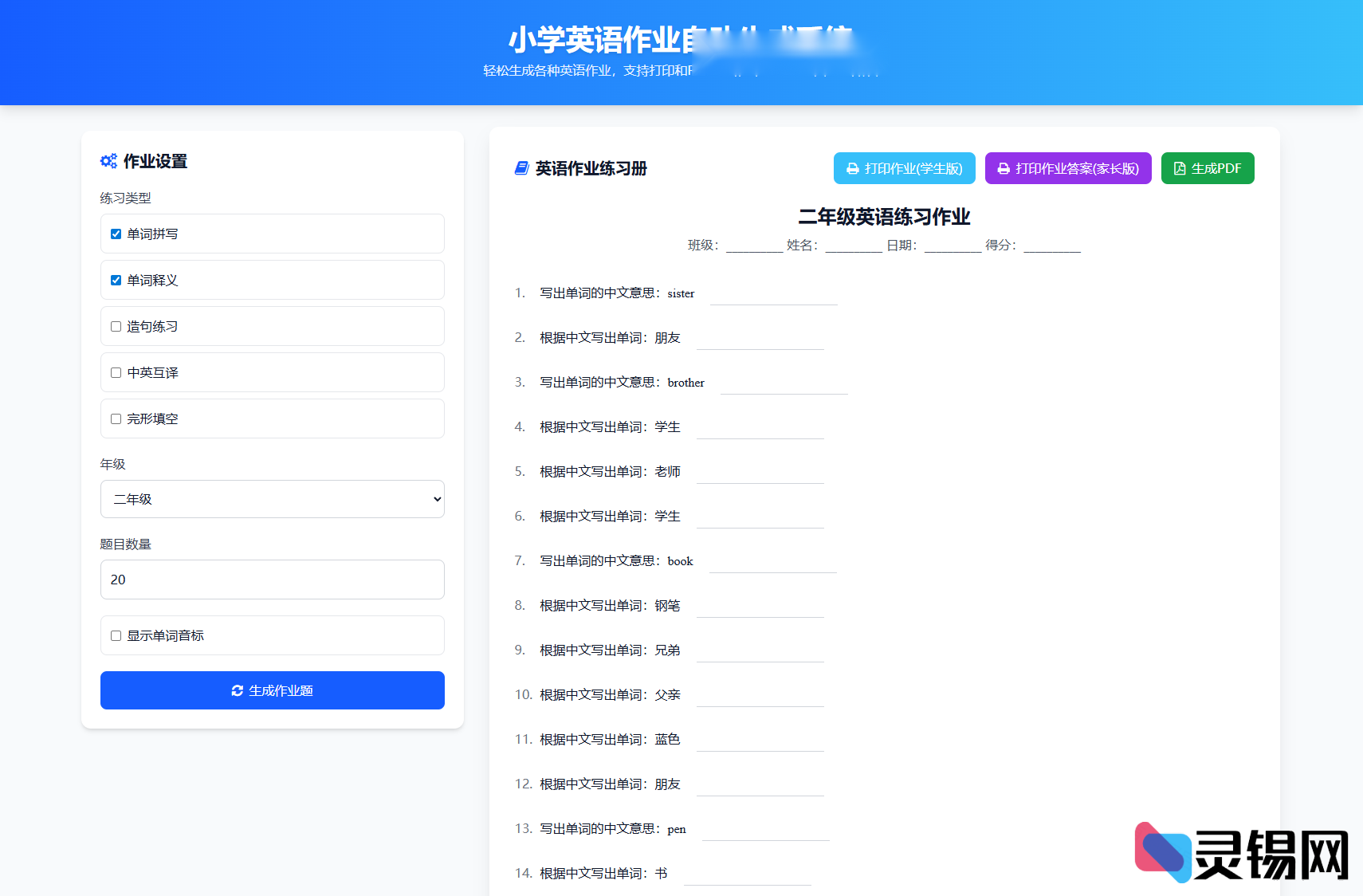
Task: Click the gear icon next to 作业设置
Action: pos(109,160)
